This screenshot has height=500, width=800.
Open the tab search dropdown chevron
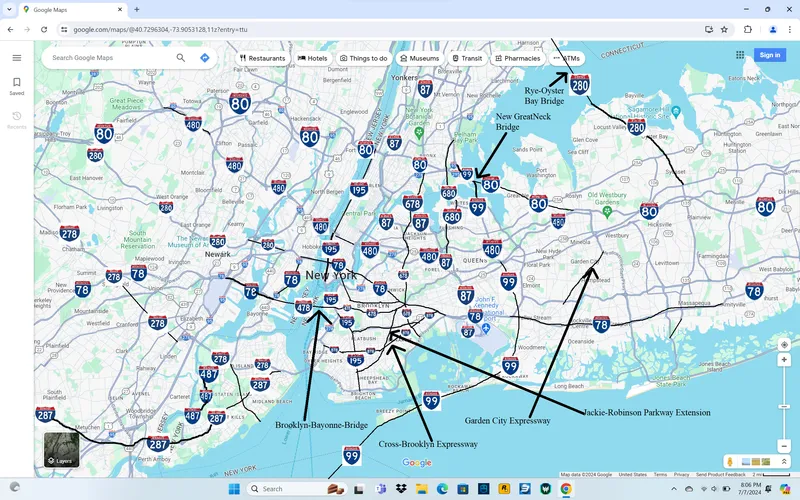(x=9, y=9)
